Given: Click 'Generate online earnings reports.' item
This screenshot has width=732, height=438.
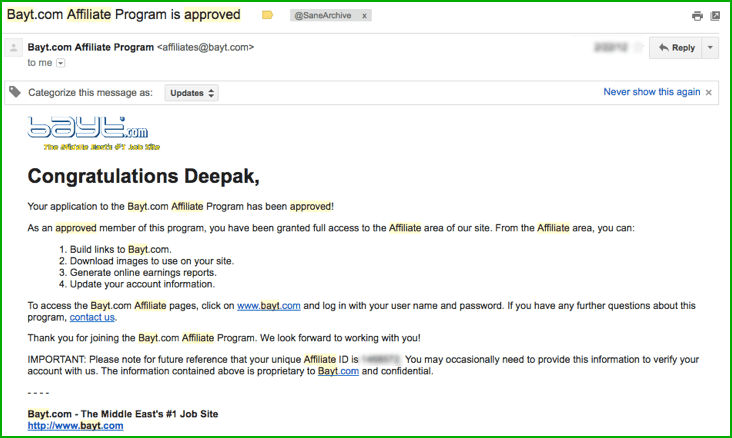Looking at the screenshot, I should click(x=143, y=273).
